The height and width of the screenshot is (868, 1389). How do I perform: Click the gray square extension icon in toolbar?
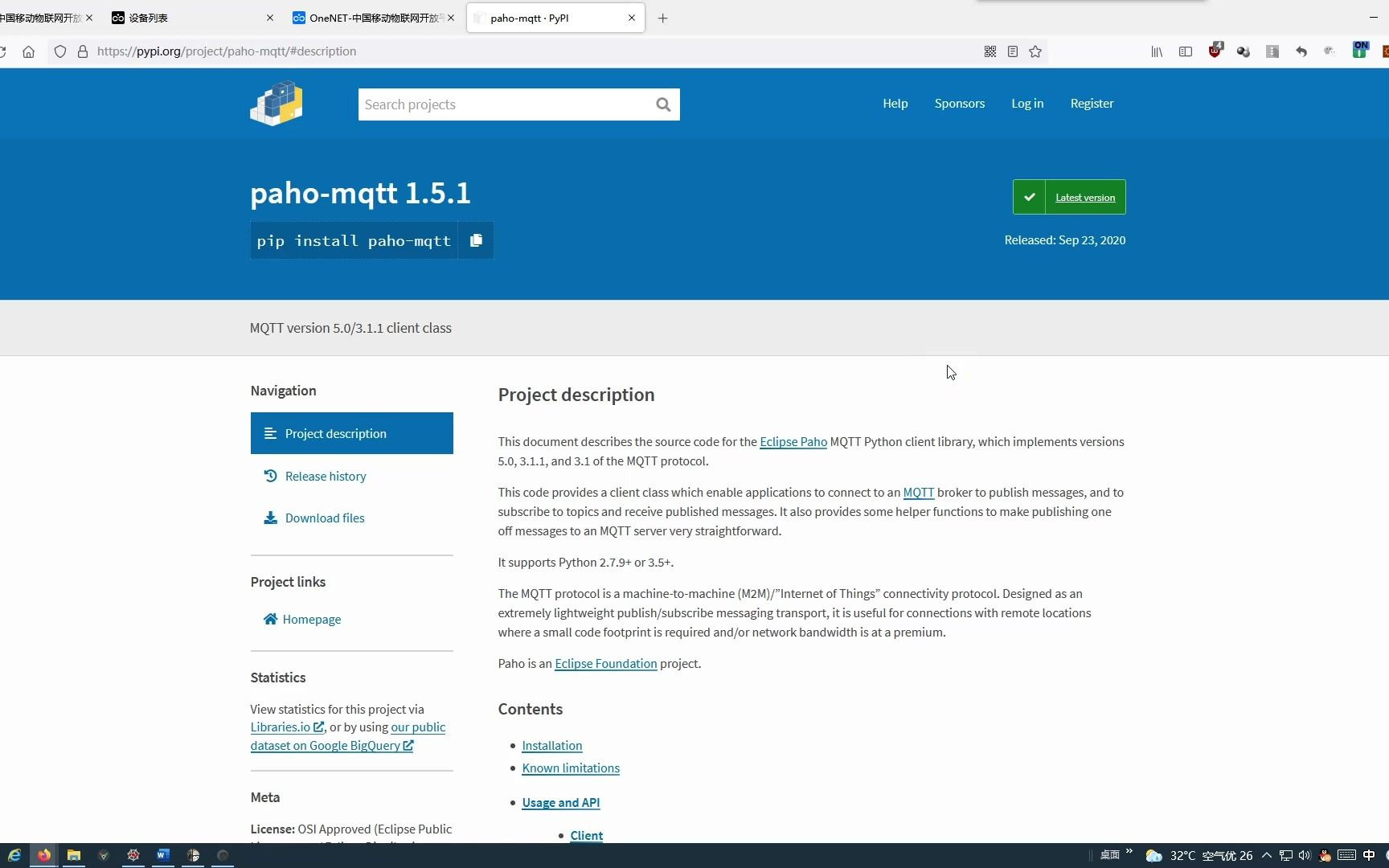(1272, 51)
